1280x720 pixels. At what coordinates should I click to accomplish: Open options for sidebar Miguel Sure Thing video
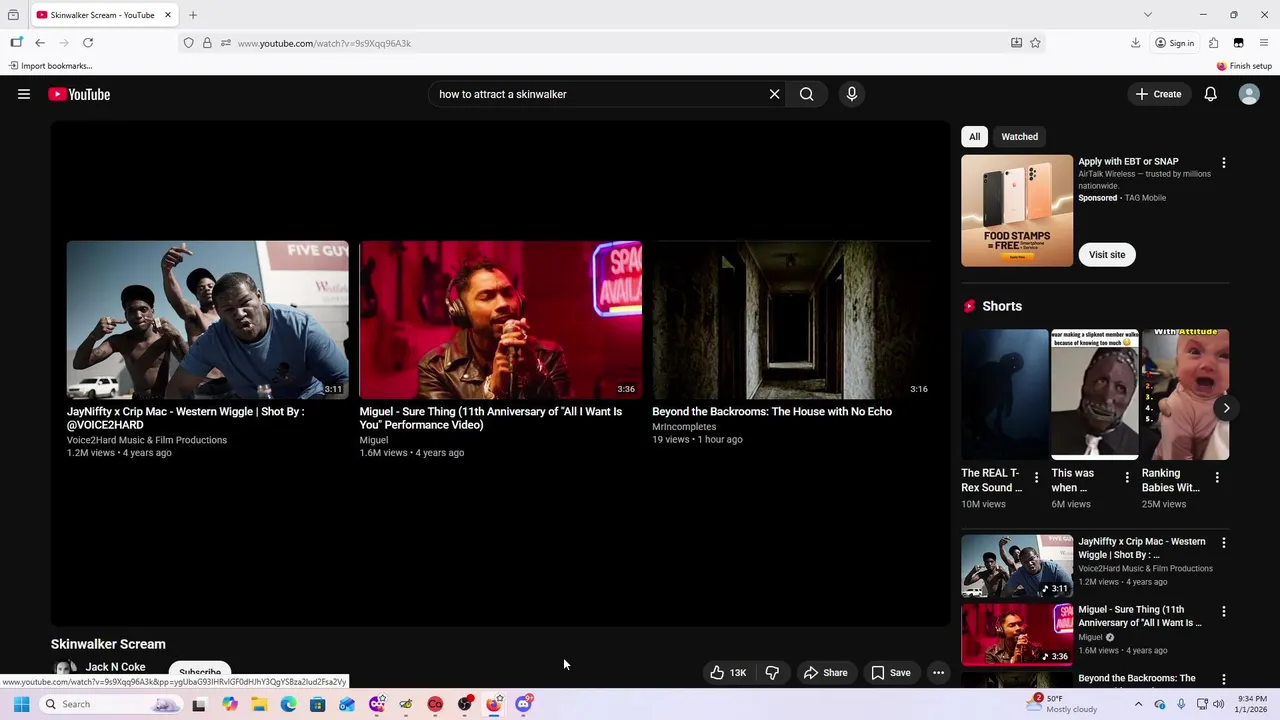click(1223, 611)
